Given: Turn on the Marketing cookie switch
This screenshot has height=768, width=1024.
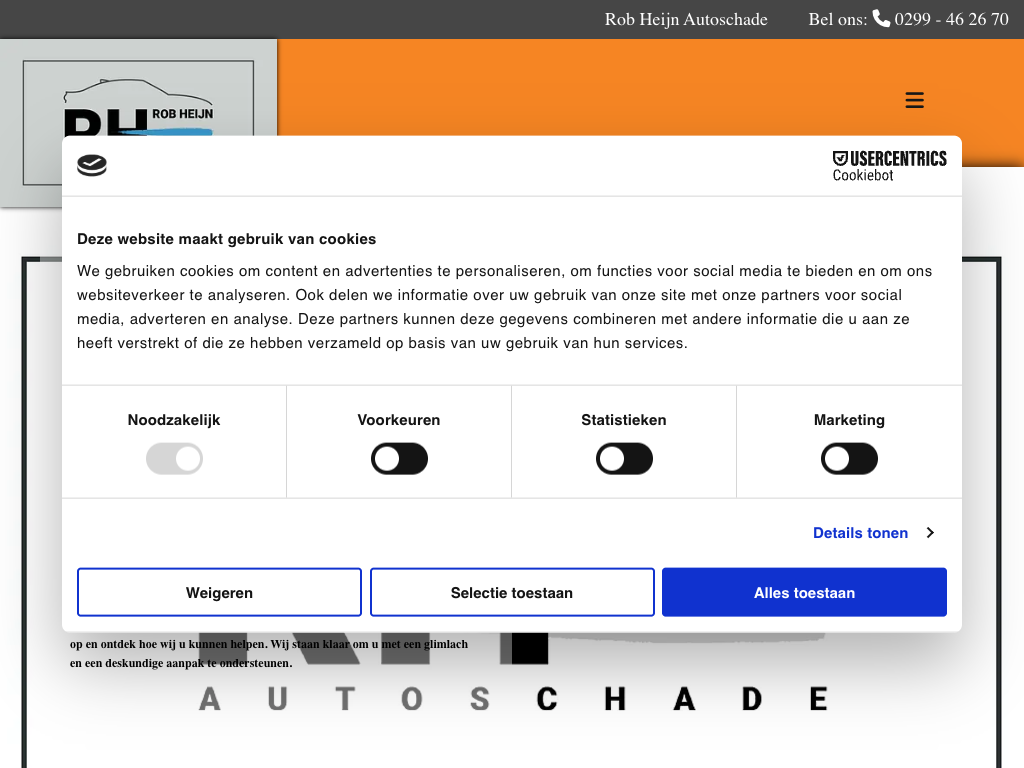Looking at the screenshot, I should click(x=849, y=460).
